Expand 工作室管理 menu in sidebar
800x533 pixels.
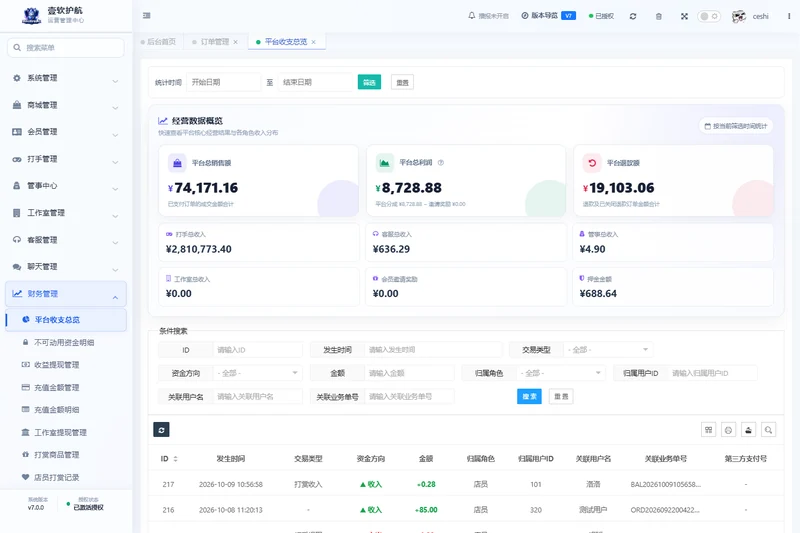click(66, 213)
